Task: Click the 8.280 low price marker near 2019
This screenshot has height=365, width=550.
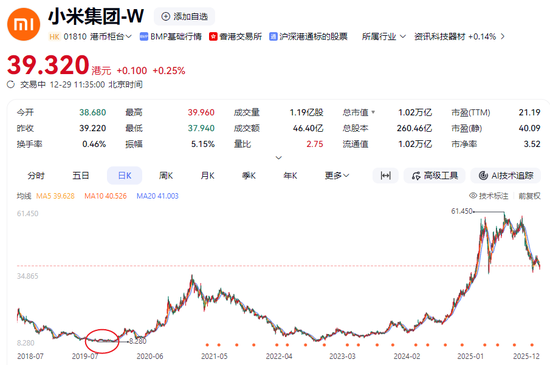Action: point(138,341)
